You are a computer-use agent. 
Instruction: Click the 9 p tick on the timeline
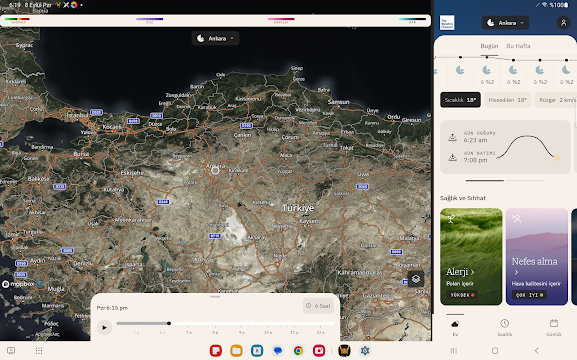point(242,332)
